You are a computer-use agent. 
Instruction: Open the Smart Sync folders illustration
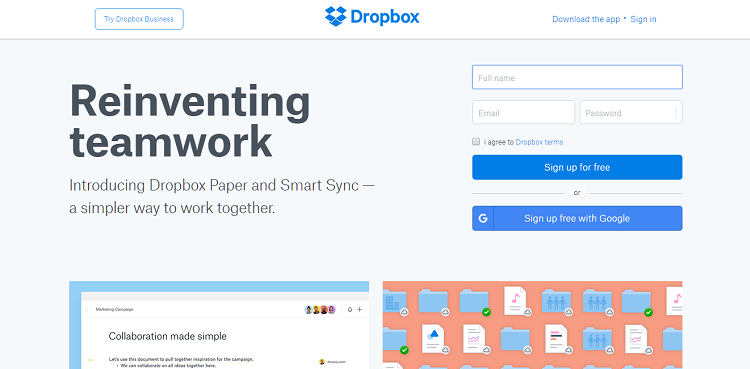[532, 325]
